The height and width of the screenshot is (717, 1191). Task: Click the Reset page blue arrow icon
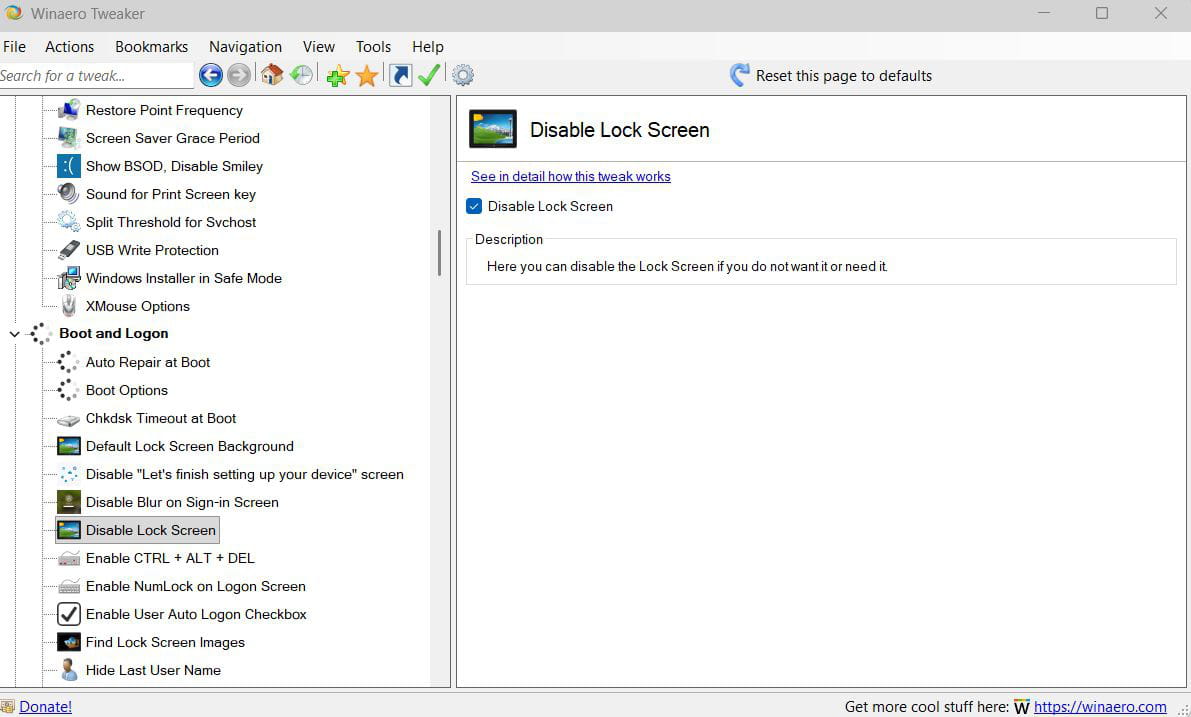[739, 75]
